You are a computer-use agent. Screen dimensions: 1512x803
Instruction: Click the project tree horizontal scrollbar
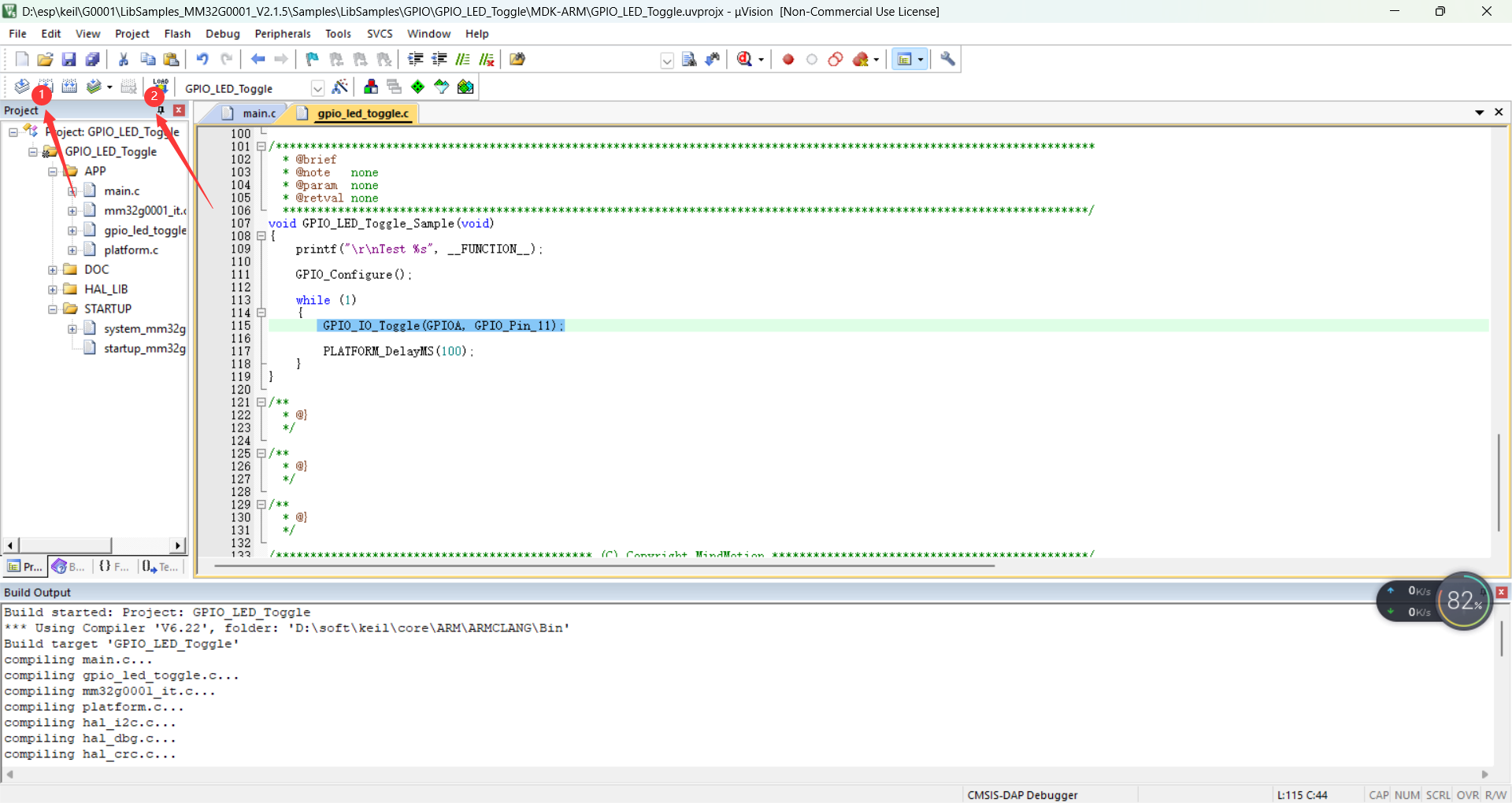coord(65,545)
